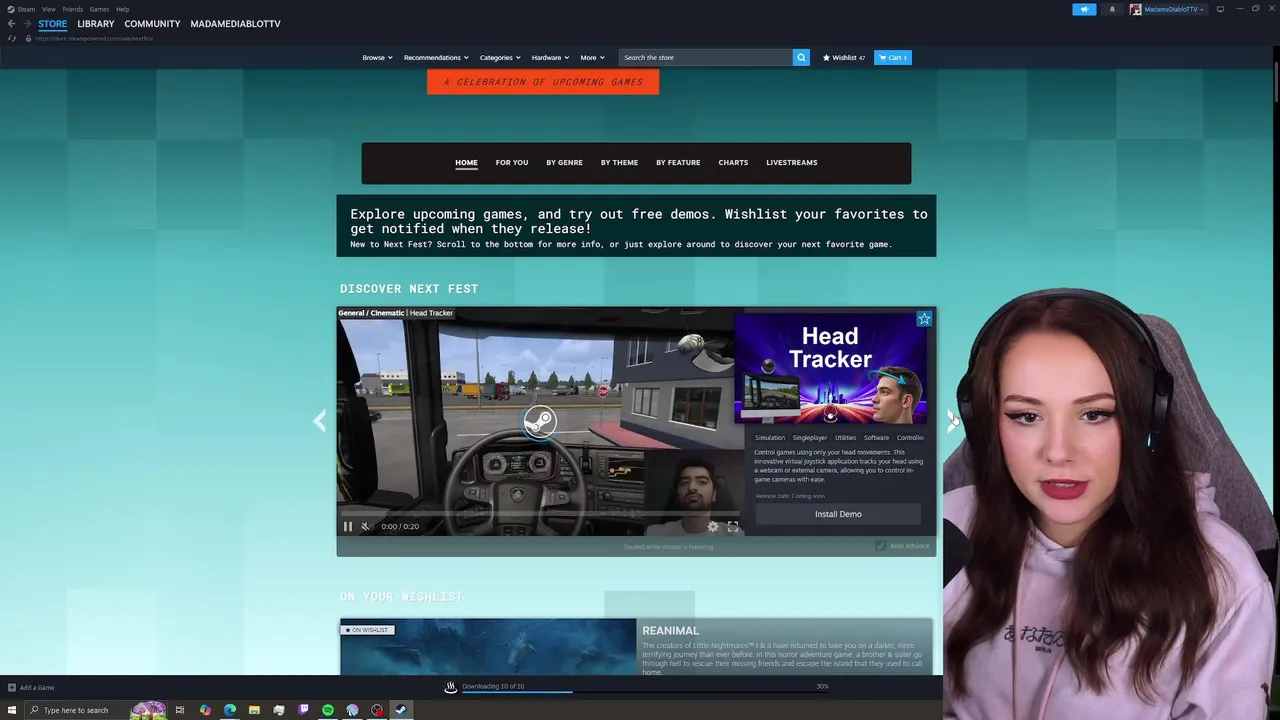Image resolution: width=1280 pixels, height=720 pixels.
Task: Open the BY THEME tab
Action: coord(619,163)
